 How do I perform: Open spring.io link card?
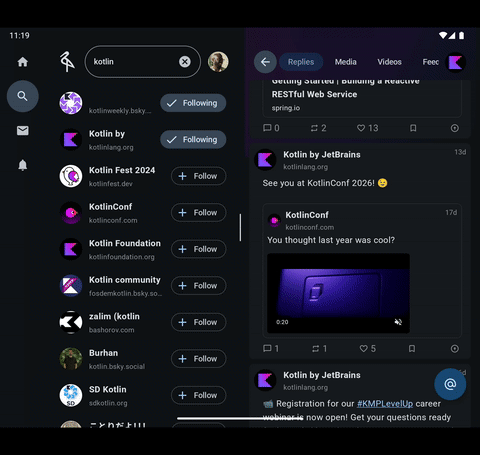point(362,98)
